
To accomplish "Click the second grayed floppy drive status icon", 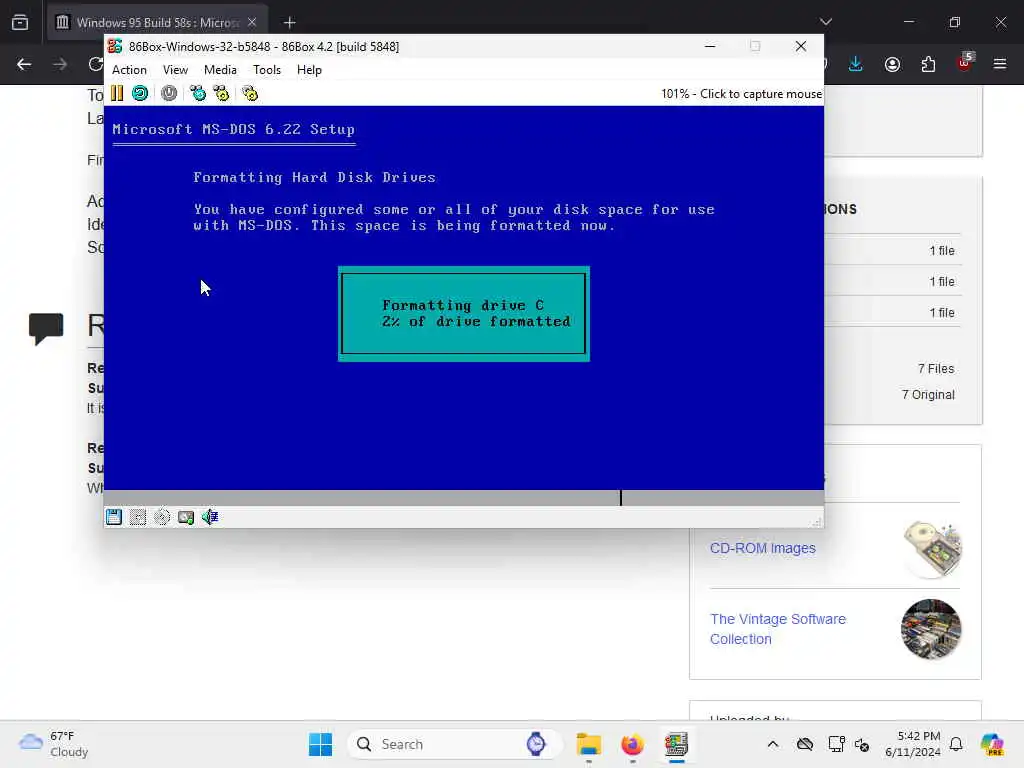I will [138, 517].
